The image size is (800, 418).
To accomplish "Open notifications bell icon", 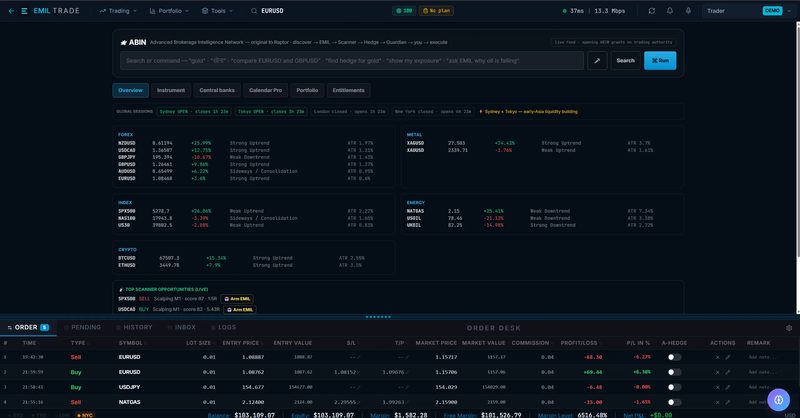I will coord(670,11).
